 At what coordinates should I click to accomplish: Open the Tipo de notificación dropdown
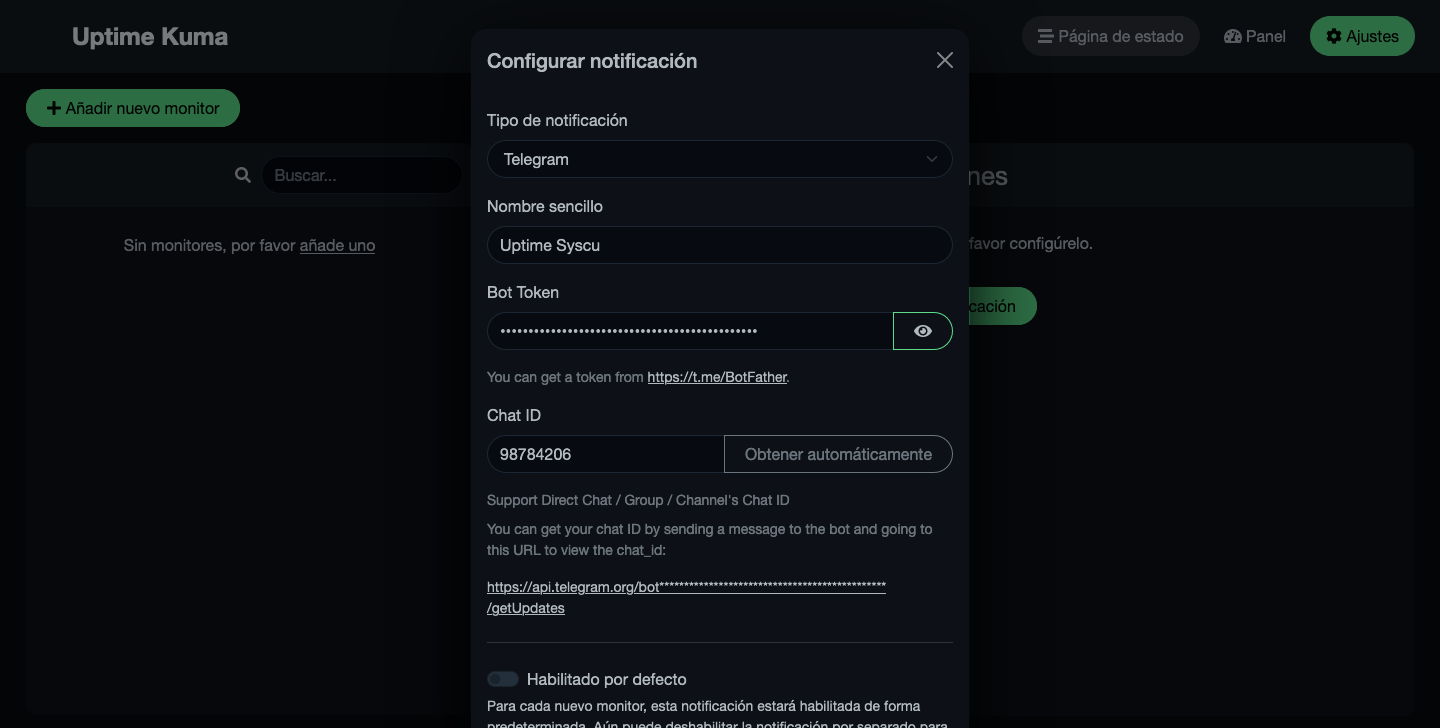(x=720, y=159)
